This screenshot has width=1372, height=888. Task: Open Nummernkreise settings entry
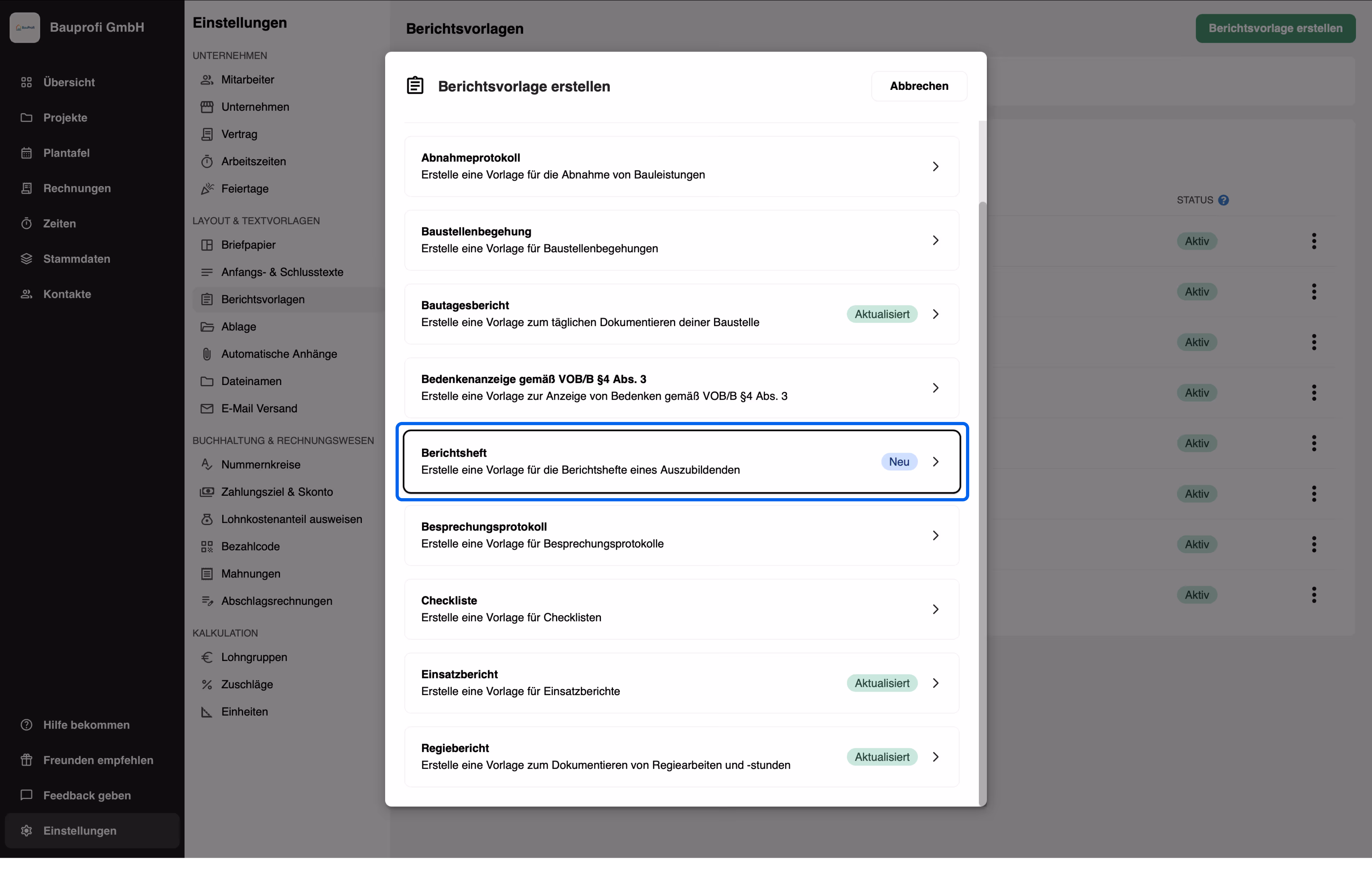tap(260, 464)
